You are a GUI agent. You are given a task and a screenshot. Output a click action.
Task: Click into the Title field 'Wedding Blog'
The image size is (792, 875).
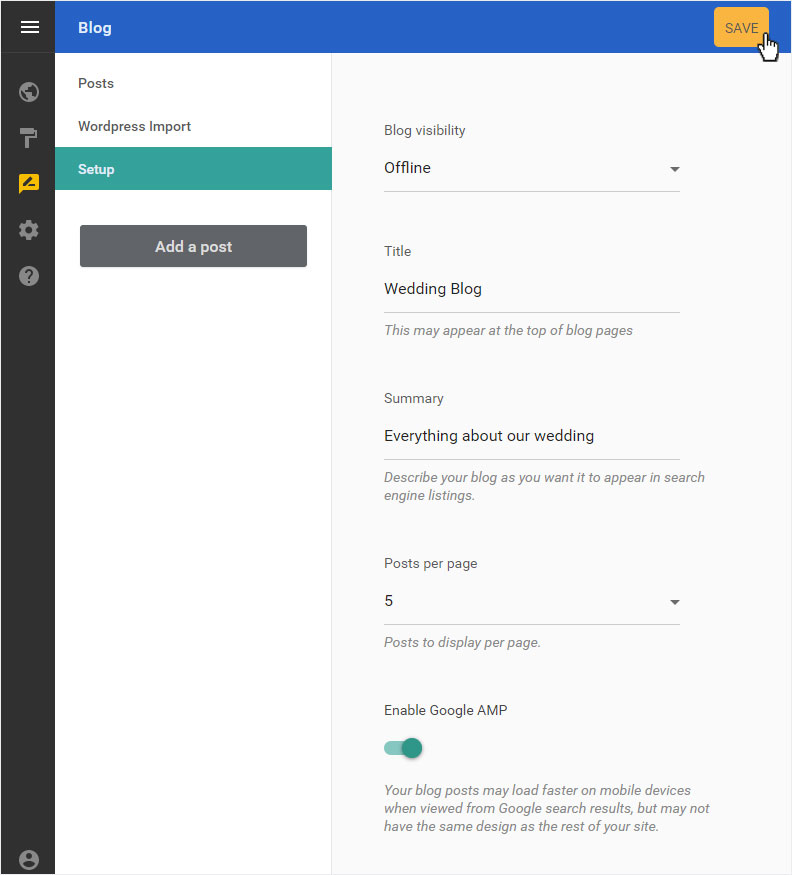[530, 289]
